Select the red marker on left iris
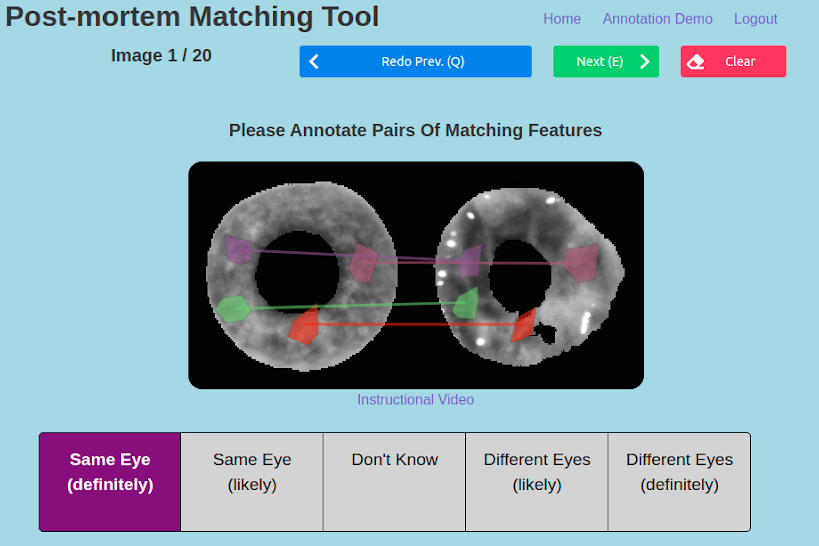The image size is (819, 546). 304,326
